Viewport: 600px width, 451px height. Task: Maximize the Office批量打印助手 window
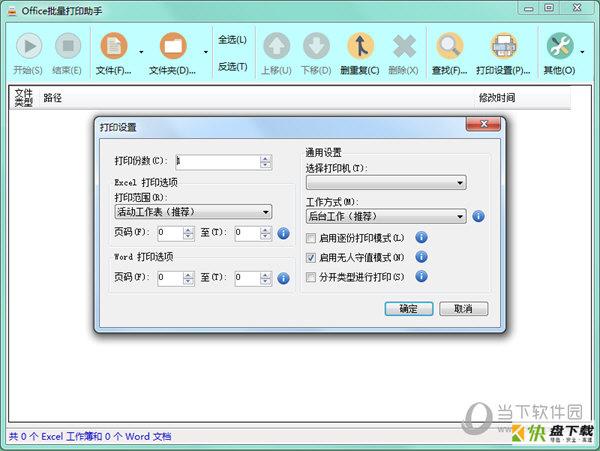(549, 8)
